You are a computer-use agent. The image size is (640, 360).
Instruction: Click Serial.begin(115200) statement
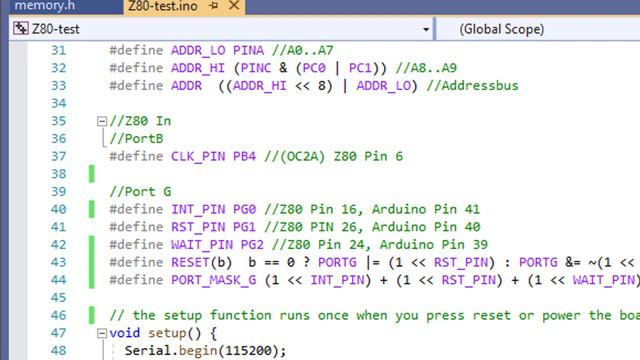point(206,351)
